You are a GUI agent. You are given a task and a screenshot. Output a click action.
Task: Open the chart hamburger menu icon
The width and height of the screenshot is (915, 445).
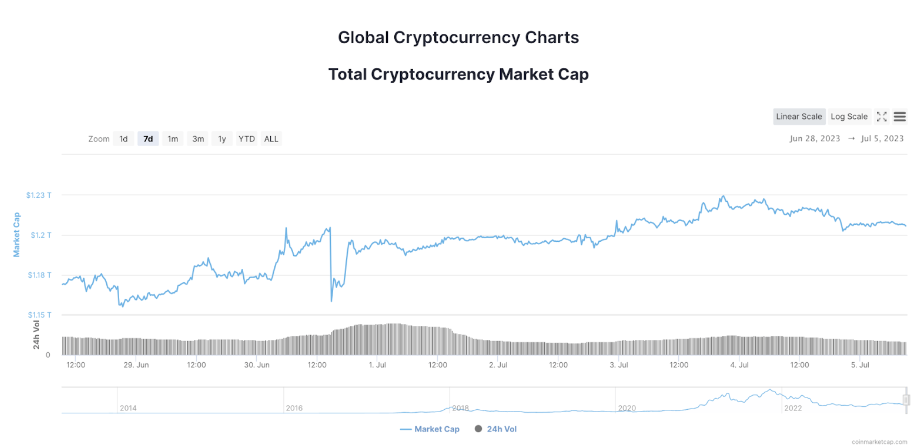tap(900, 117)
